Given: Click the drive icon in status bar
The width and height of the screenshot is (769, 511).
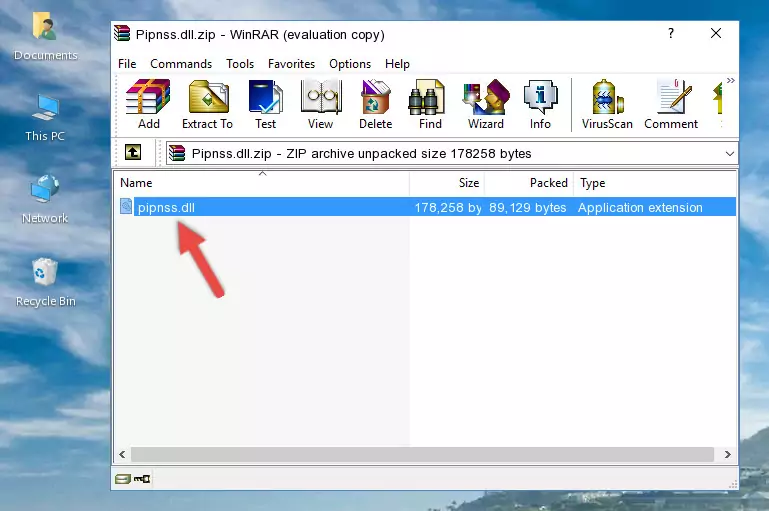Looking at the screenshot, I should 123,479.
